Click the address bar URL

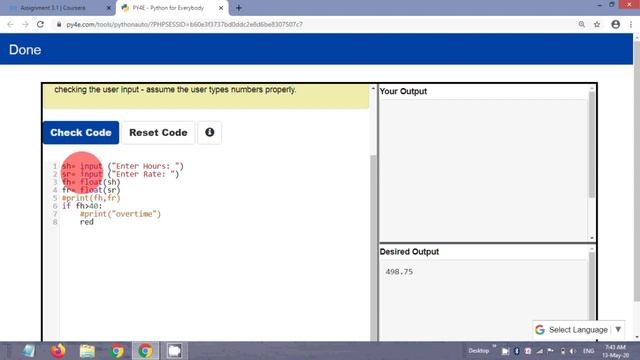click(x=184, y=24)
